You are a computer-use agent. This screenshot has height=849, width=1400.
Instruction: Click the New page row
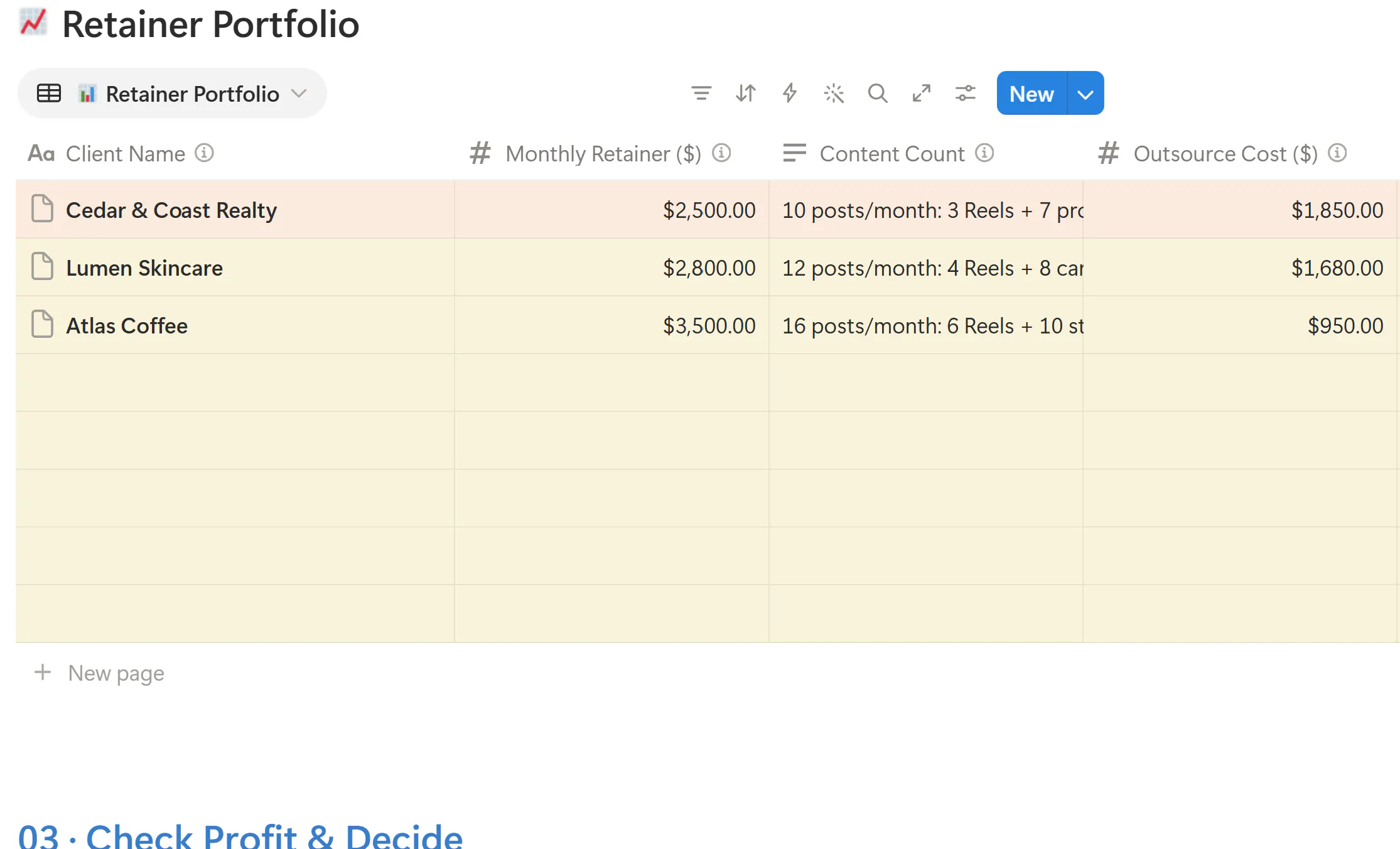point(99,673)
